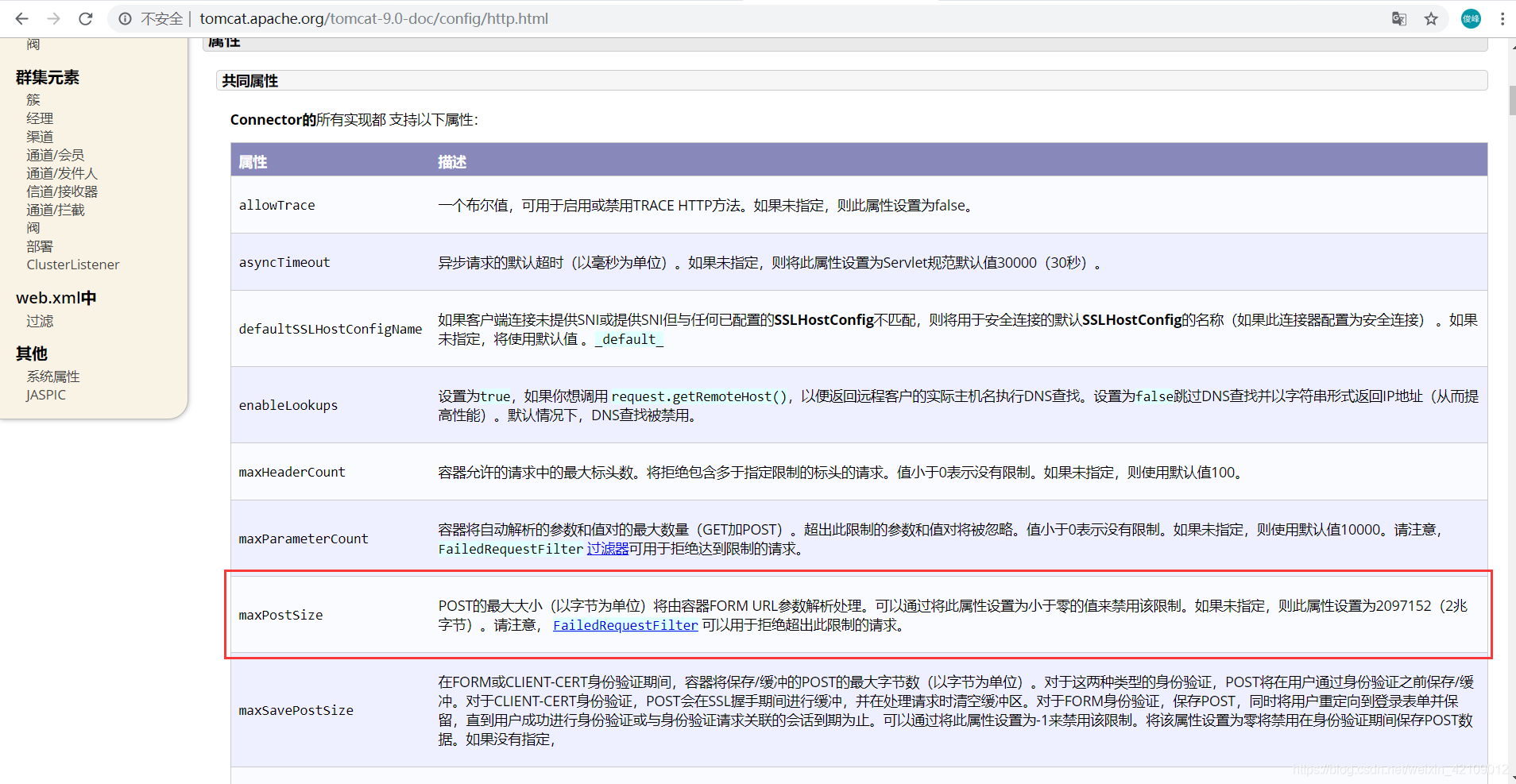
Task: Click the maxPostSize attribute name
Action: [x=281, y=615]
